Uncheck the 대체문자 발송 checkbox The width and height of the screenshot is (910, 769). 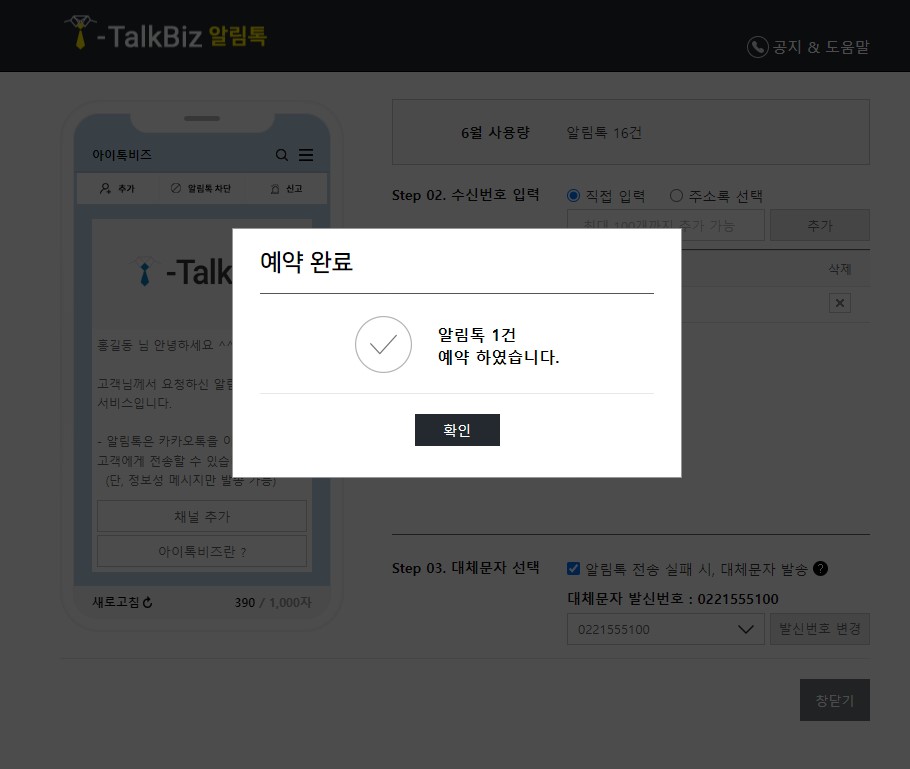573,569
